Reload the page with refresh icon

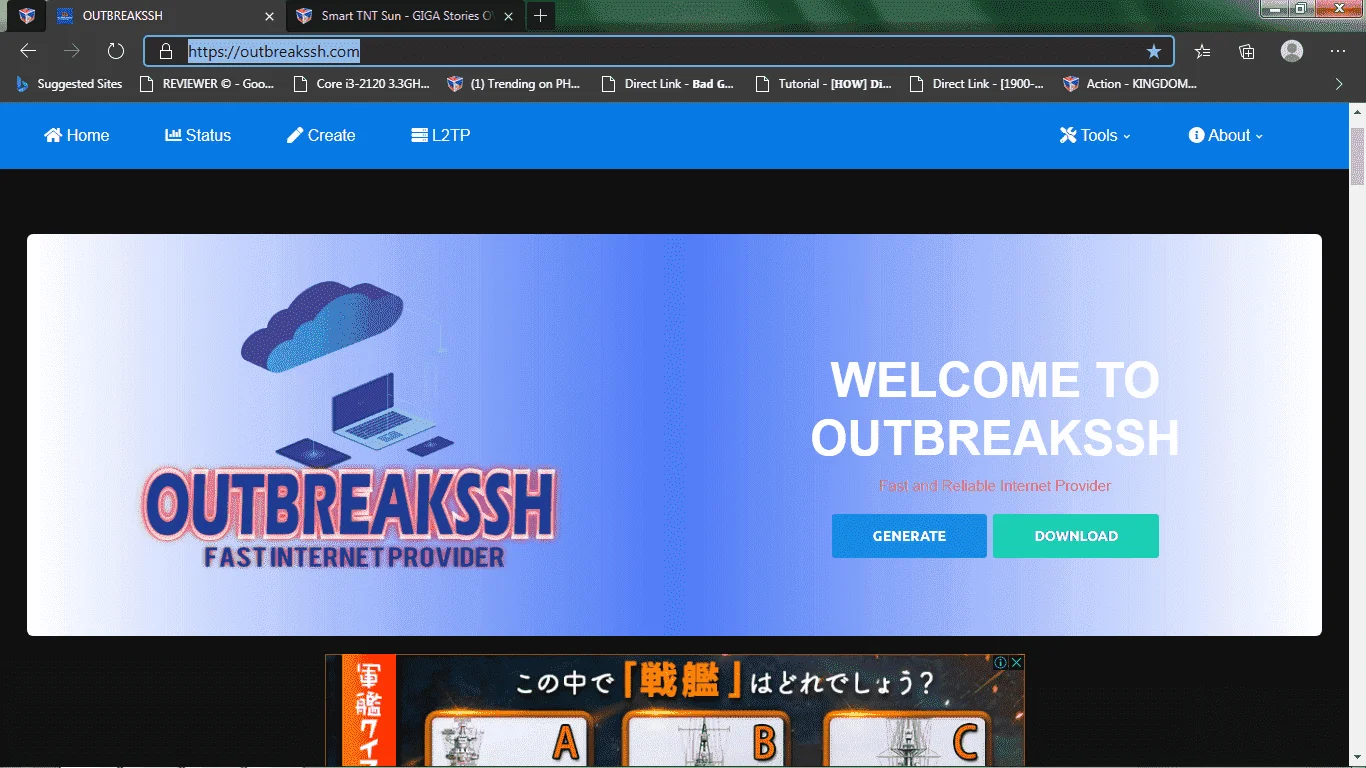116,51
